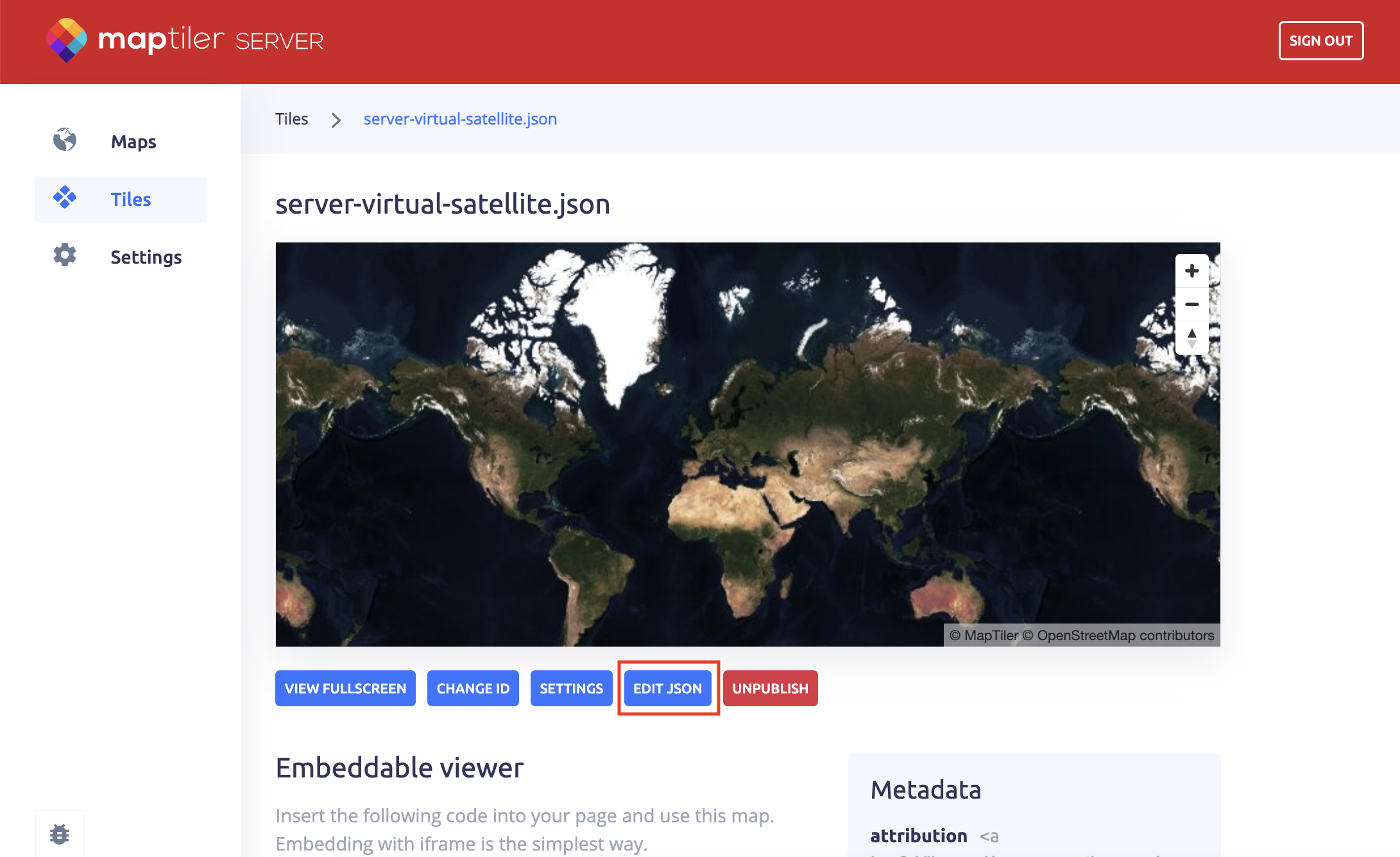Click the View Fullscreen button
The width and height of the screenshot is (1400, 857).
(x=345, y=688)
